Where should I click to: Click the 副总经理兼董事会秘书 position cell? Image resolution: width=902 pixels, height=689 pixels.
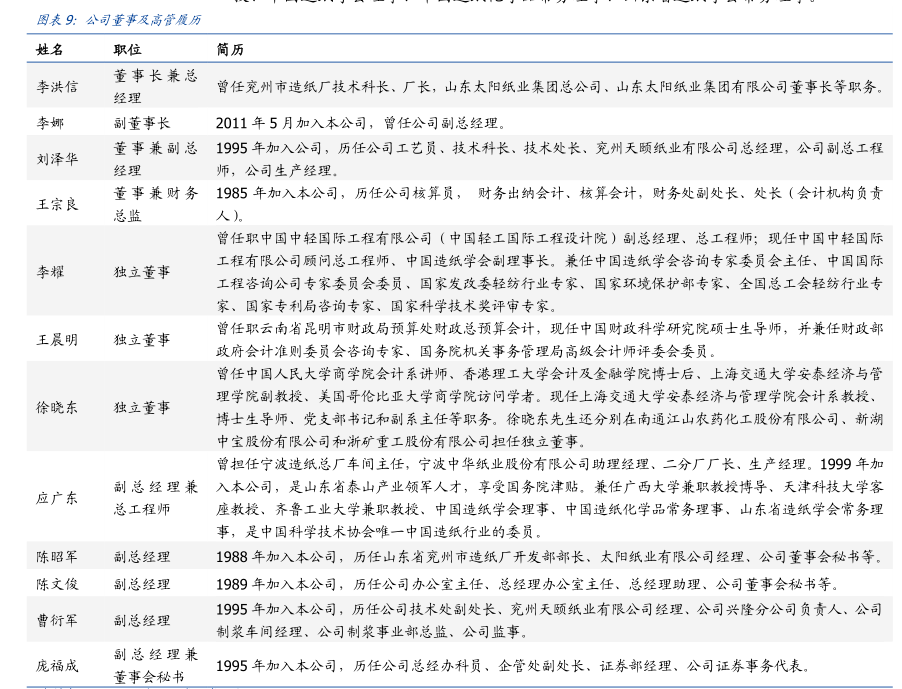[155, 665]
